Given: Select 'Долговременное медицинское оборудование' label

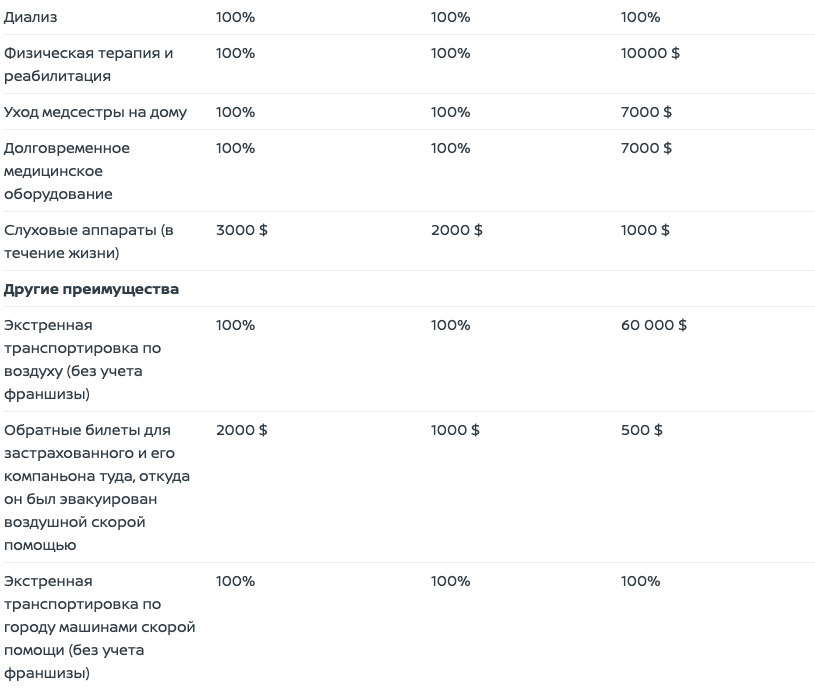Looking at the screenshot, I should (x=67, y=171).
